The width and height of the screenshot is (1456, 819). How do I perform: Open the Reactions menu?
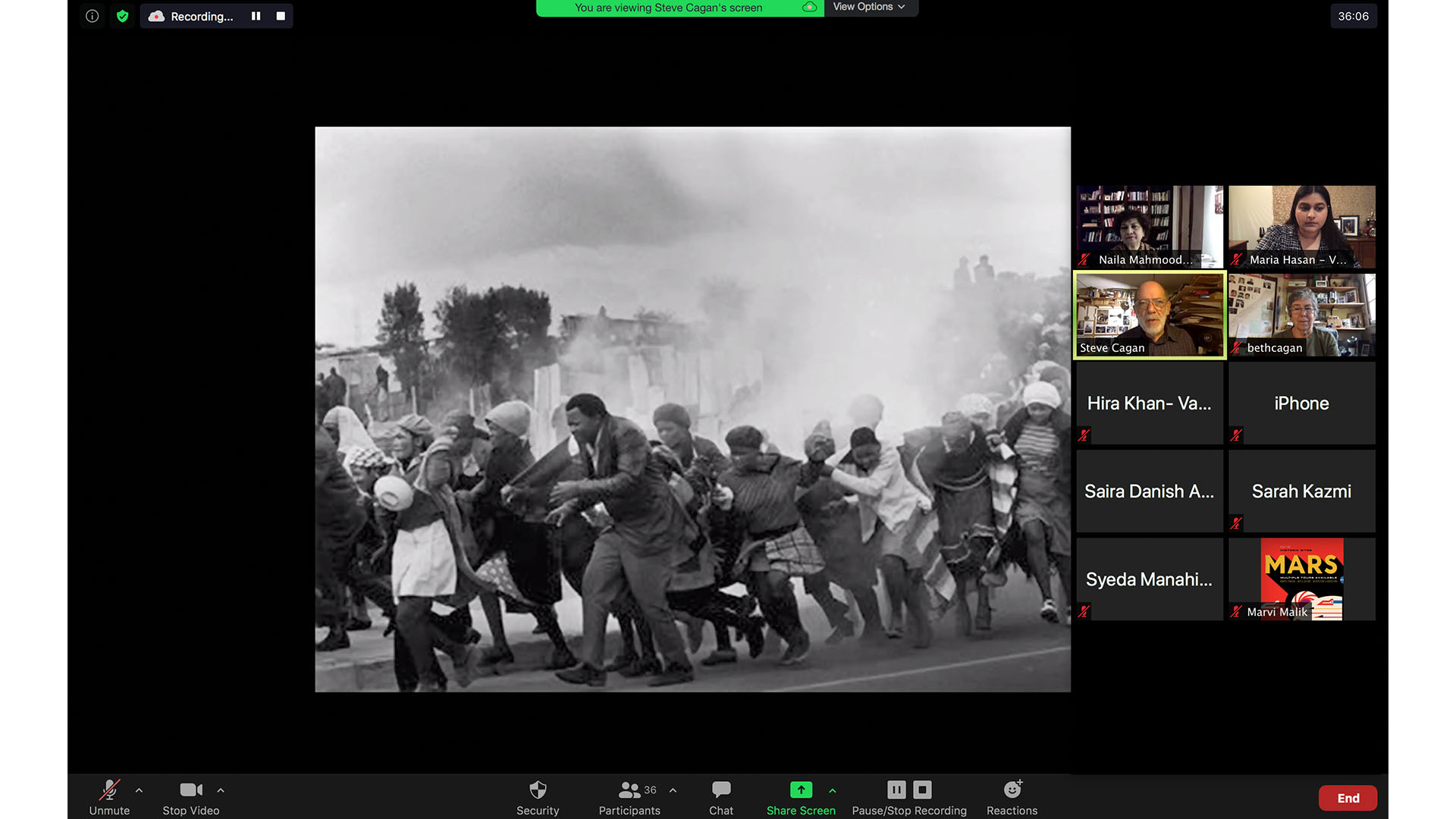point(1012,797)
